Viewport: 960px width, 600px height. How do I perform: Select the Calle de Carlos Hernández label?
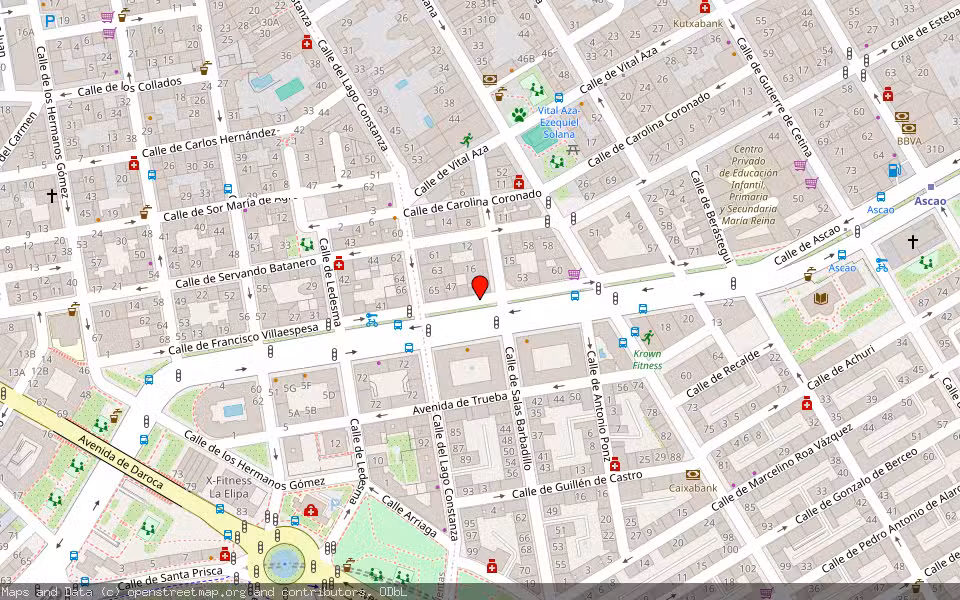pos(209,142)
